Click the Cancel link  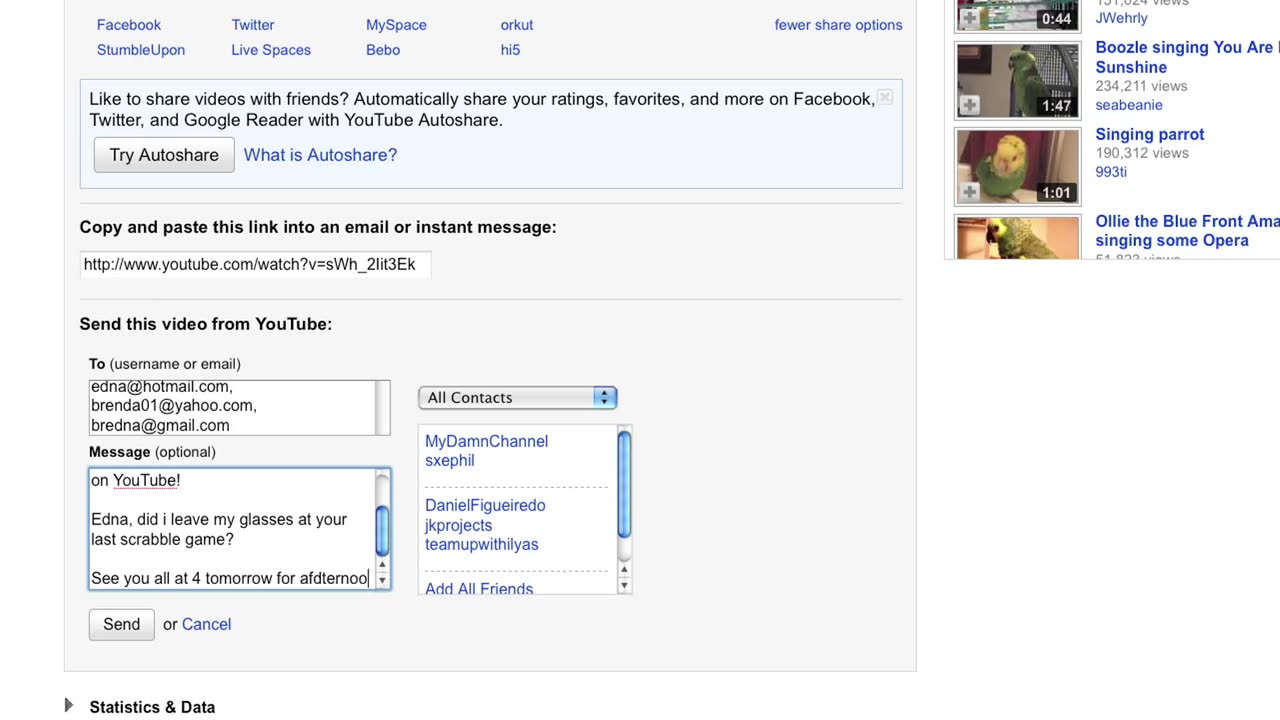tap(206, 624)
